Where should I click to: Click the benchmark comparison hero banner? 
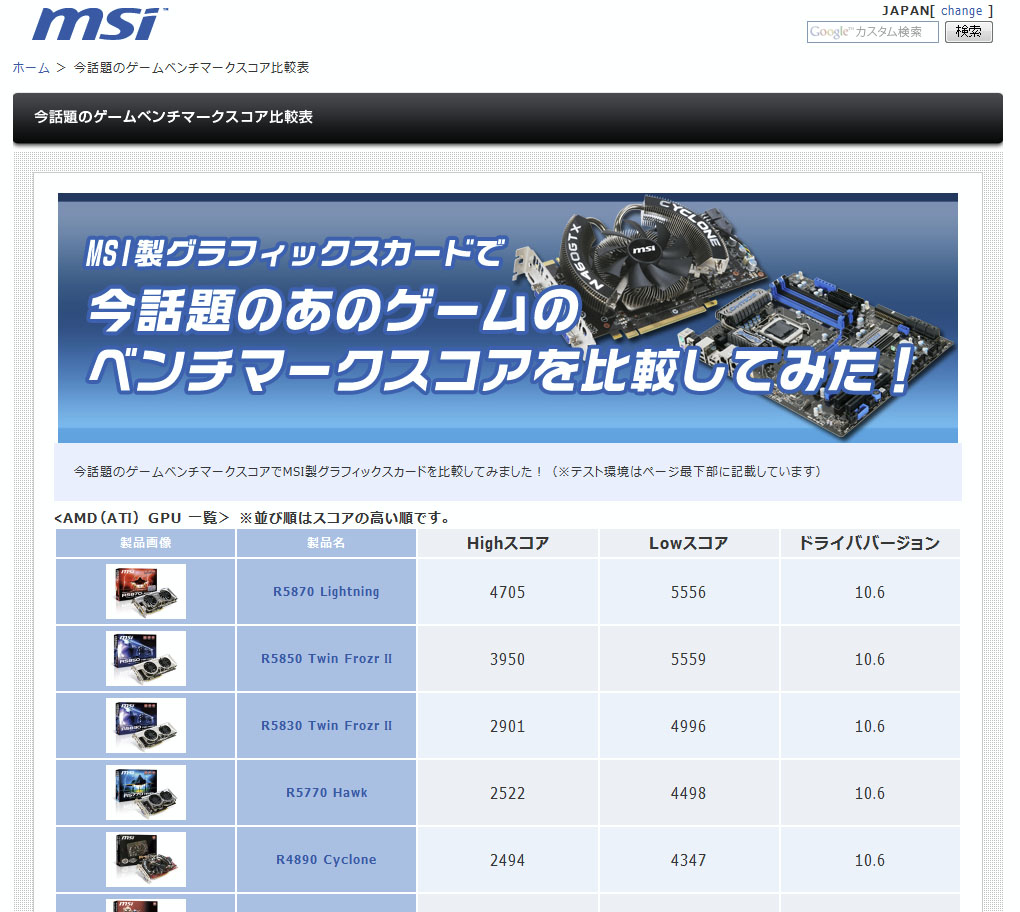pos(507,317)
